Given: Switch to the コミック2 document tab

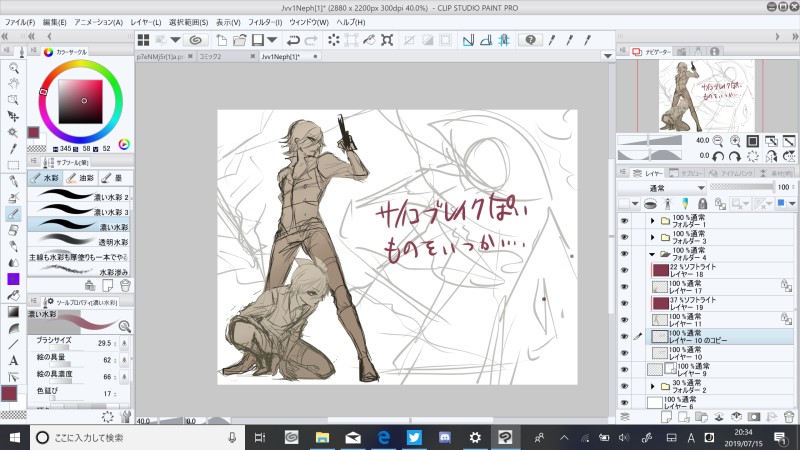Looking at the screenshot, I should 209,58.
